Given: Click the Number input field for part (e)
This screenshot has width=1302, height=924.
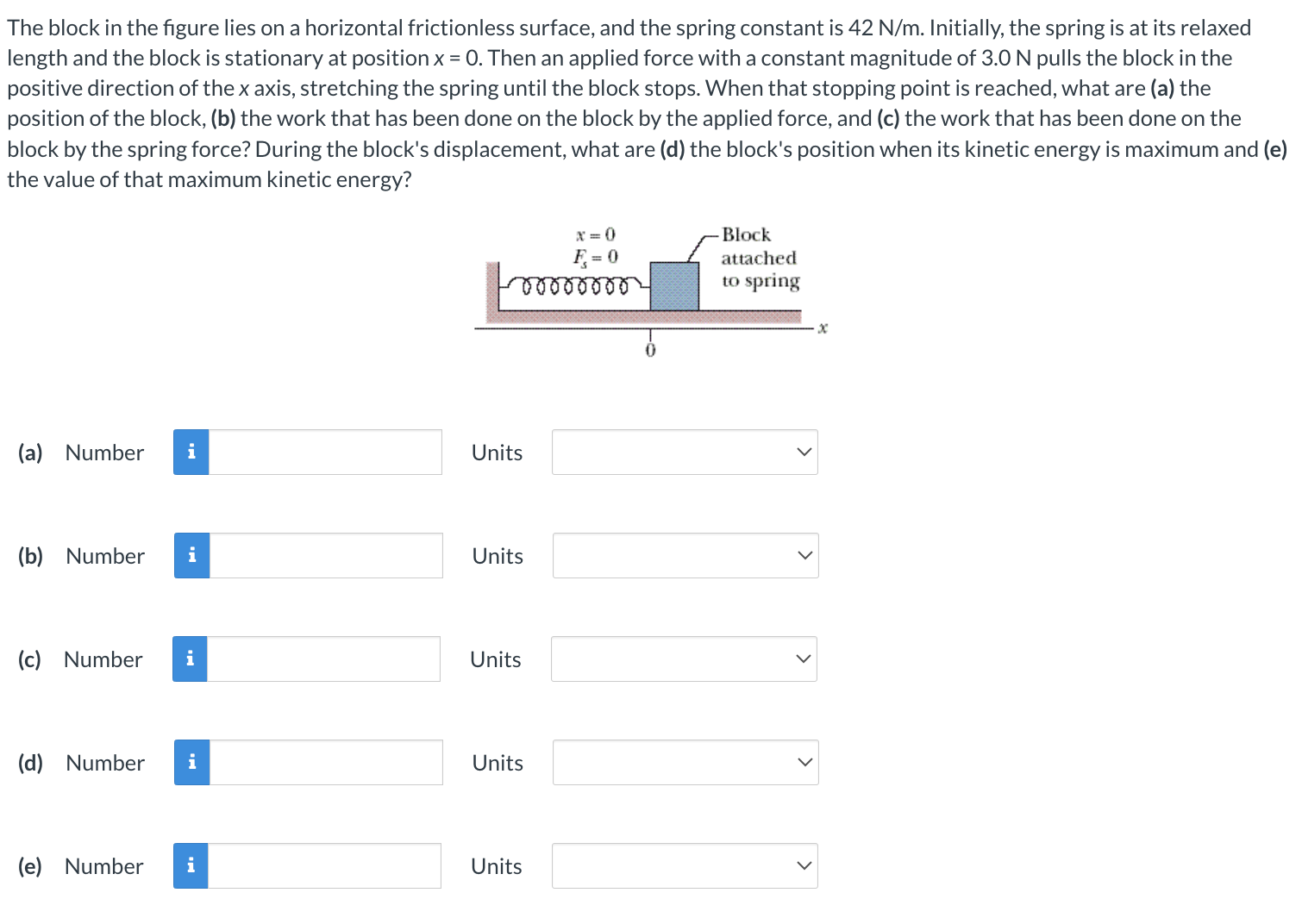Looking at the screenshot, I should [324, 865].
